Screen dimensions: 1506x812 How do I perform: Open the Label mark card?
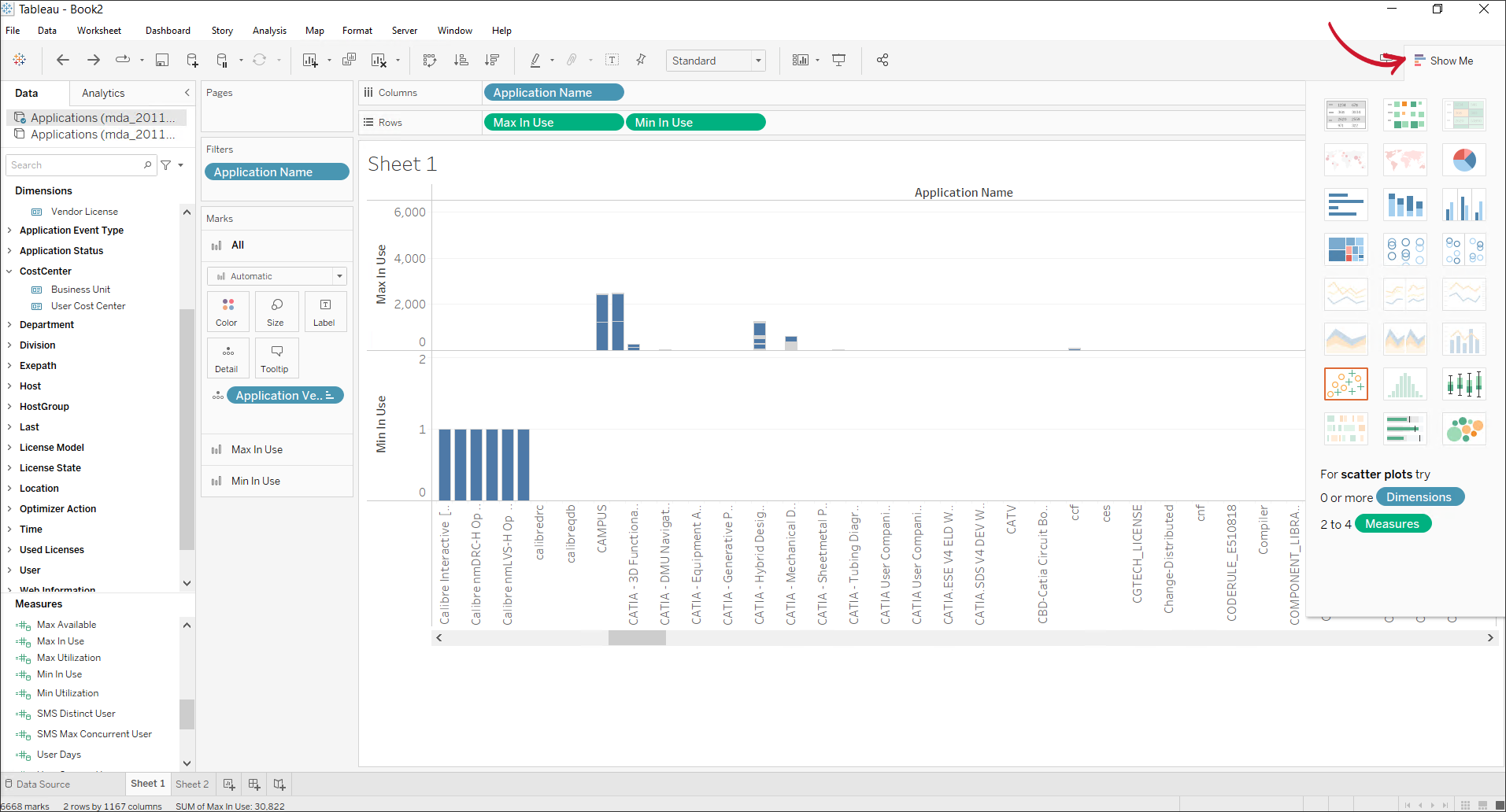coord(324,312)
